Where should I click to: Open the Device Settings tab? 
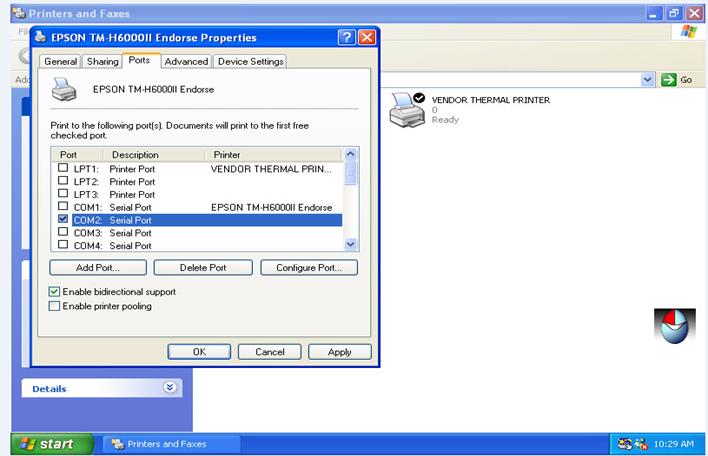pyautogui.click(x=251, y=61)
